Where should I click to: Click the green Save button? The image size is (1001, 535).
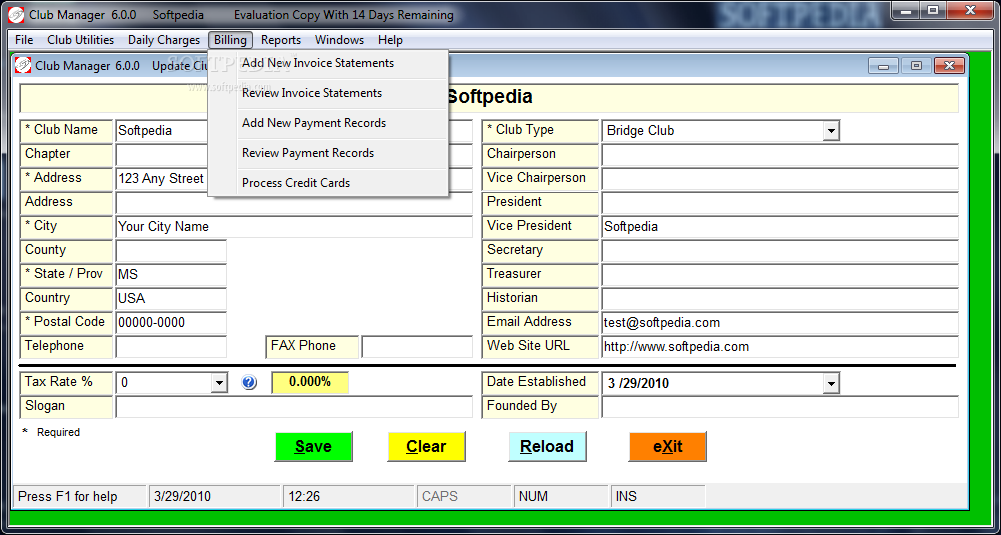click(313, 446)
